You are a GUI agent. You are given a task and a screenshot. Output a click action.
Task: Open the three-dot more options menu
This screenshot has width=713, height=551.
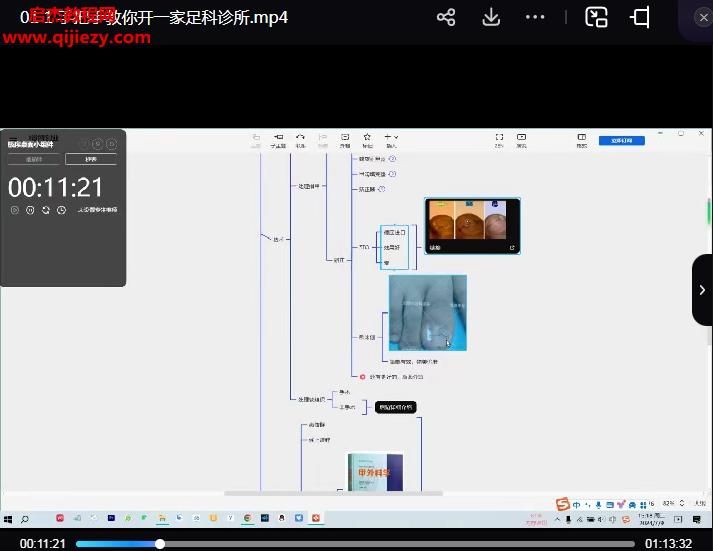(x=535, y=17)
